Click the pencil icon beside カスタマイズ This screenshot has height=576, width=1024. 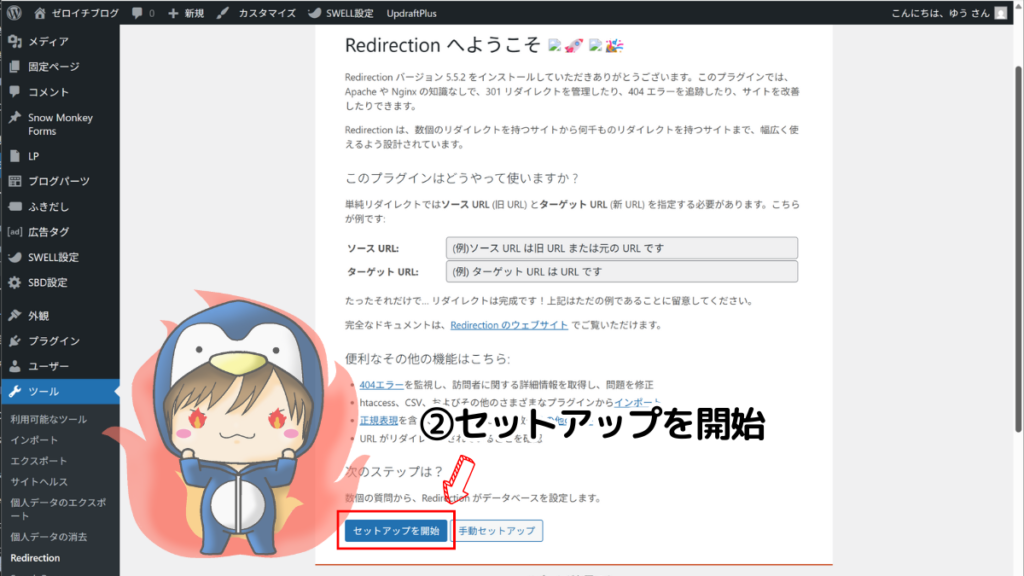(223, 13)
